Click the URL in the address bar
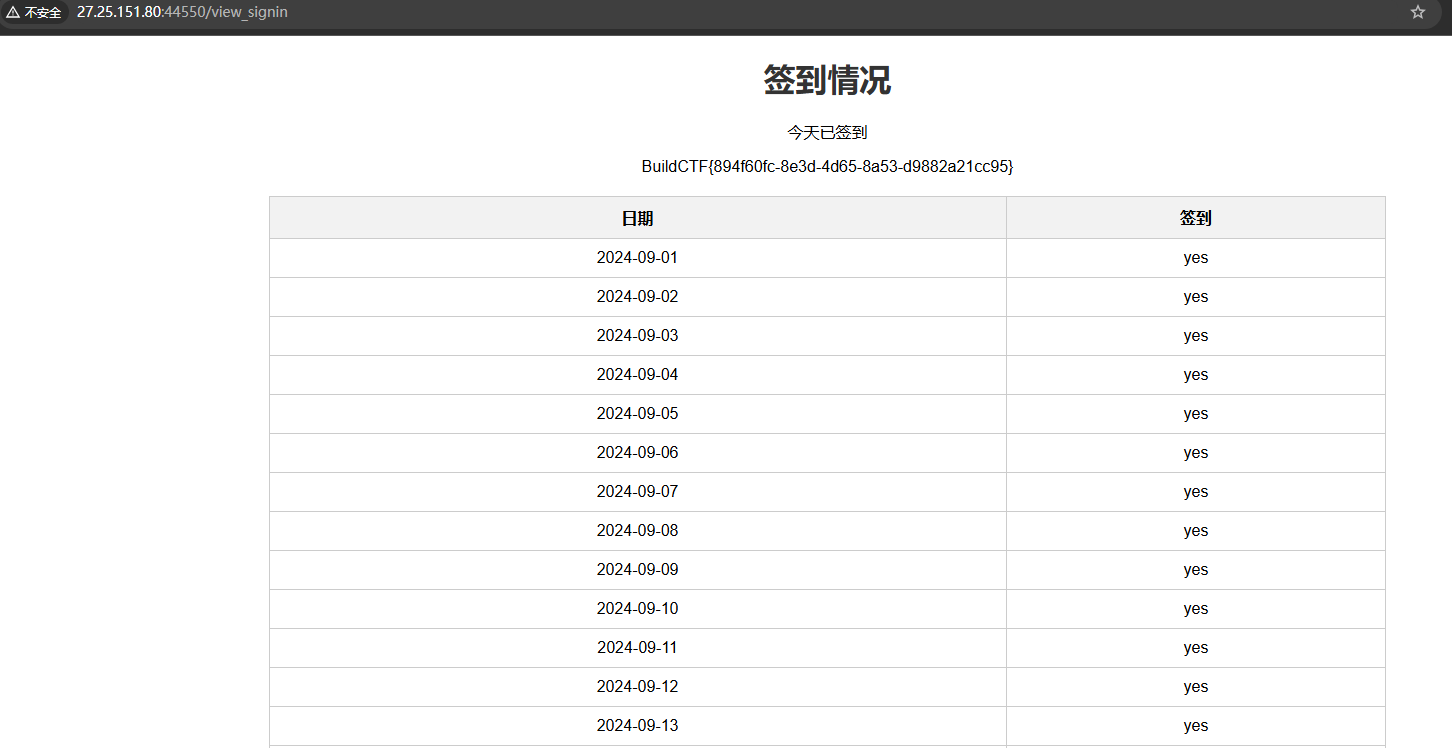The image size is (1452, 748). click(x=182, y=13)
